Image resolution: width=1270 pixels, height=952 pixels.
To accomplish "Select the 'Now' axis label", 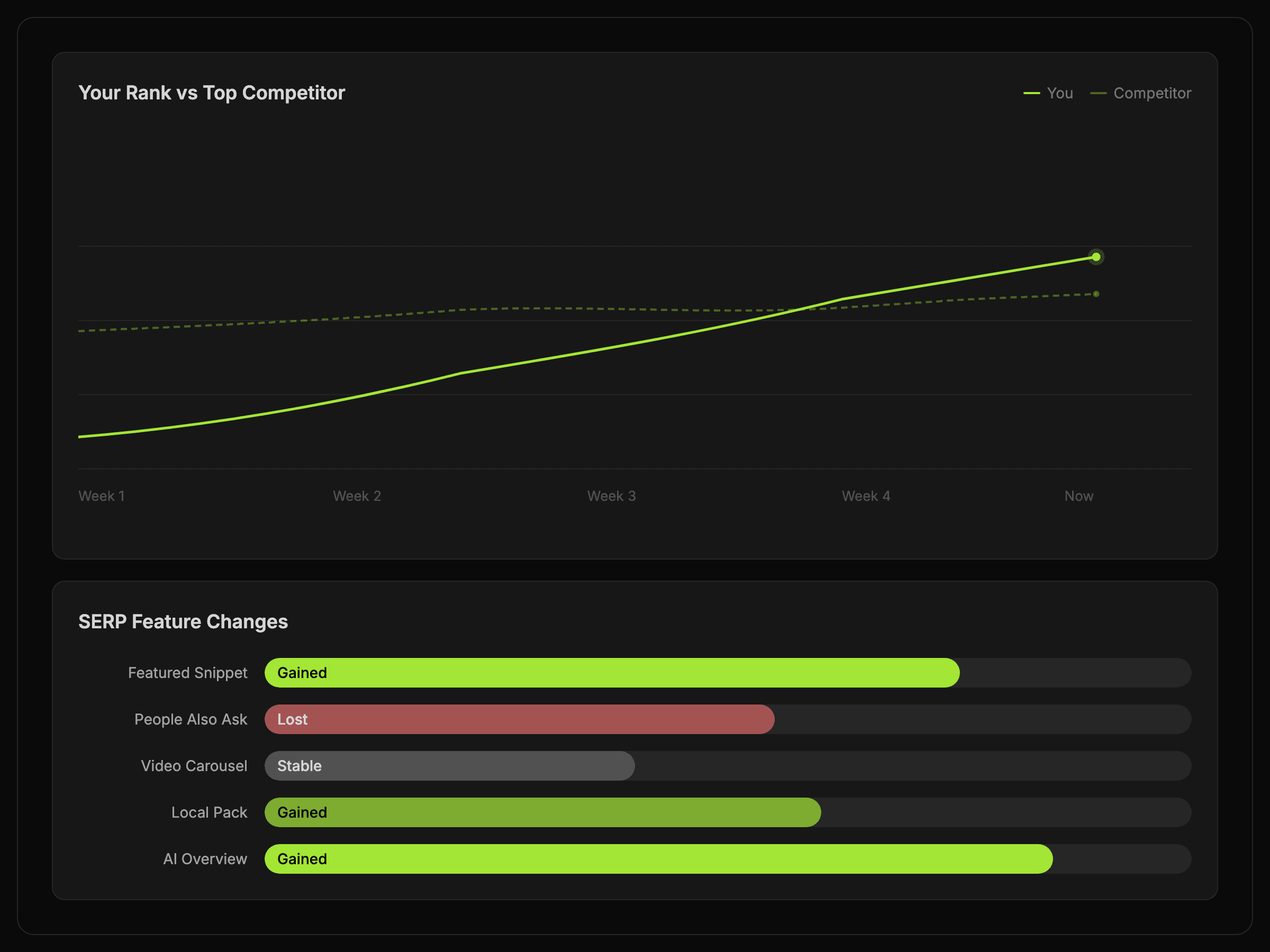I will point(1078,496).
